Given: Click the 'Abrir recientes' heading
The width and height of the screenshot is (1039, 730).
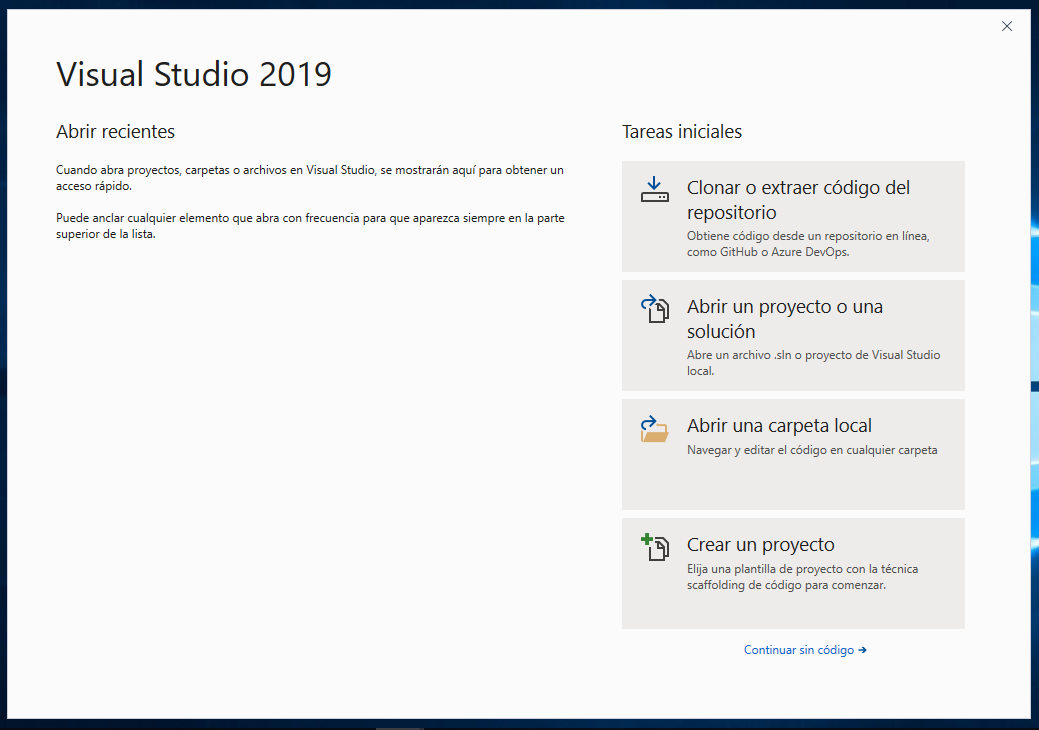Looking at the screenshot, I should (115, 132).
